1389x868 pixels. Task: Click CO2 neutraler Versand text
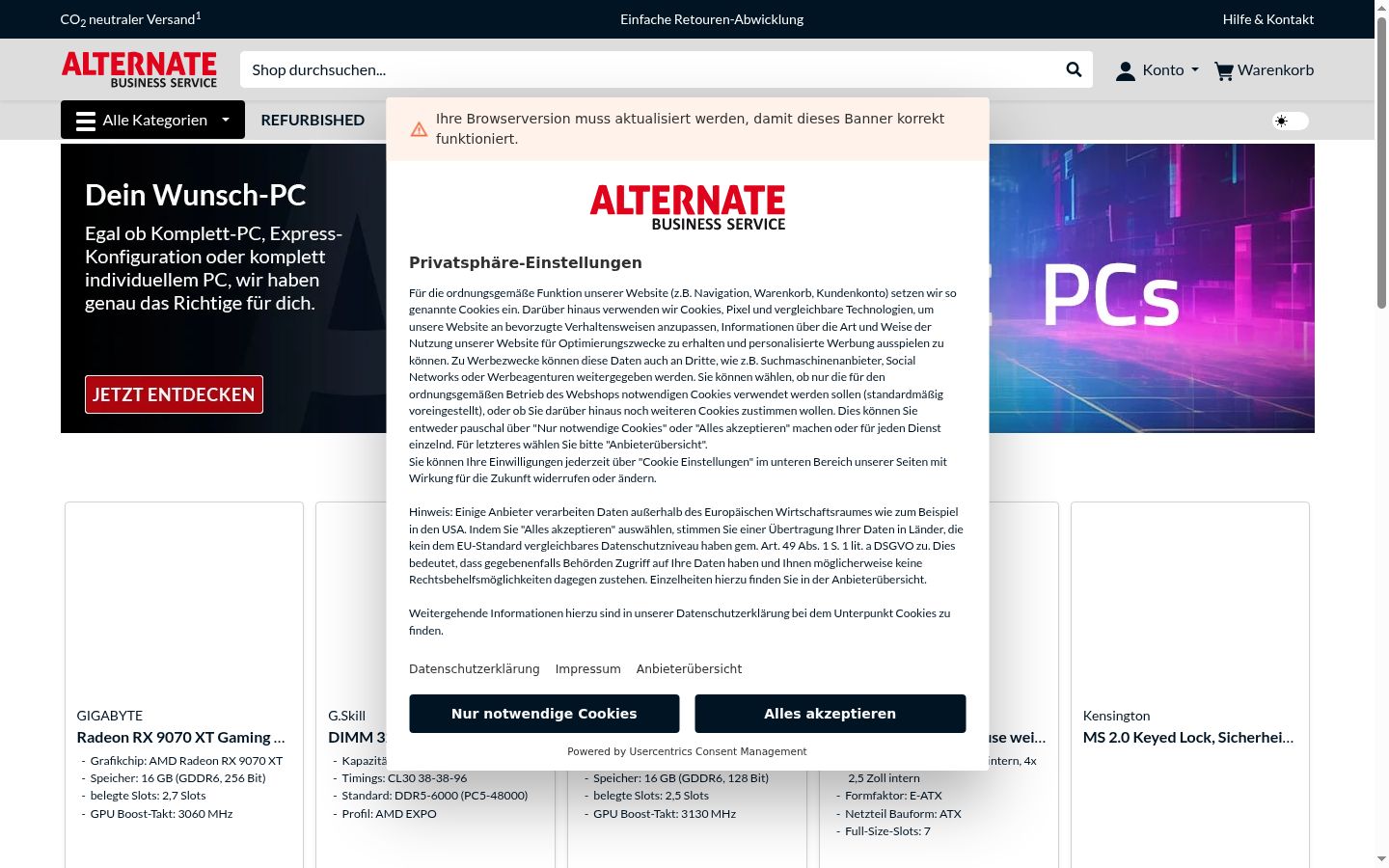tap(130, 19)
